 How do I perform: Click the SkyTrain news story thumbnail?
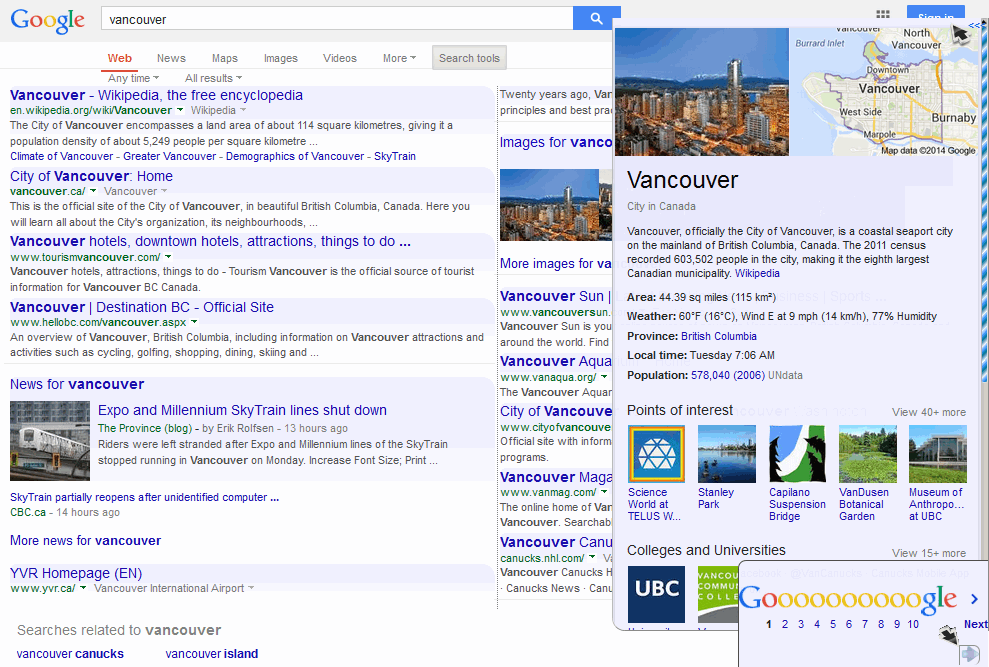(x=49, y=440)
